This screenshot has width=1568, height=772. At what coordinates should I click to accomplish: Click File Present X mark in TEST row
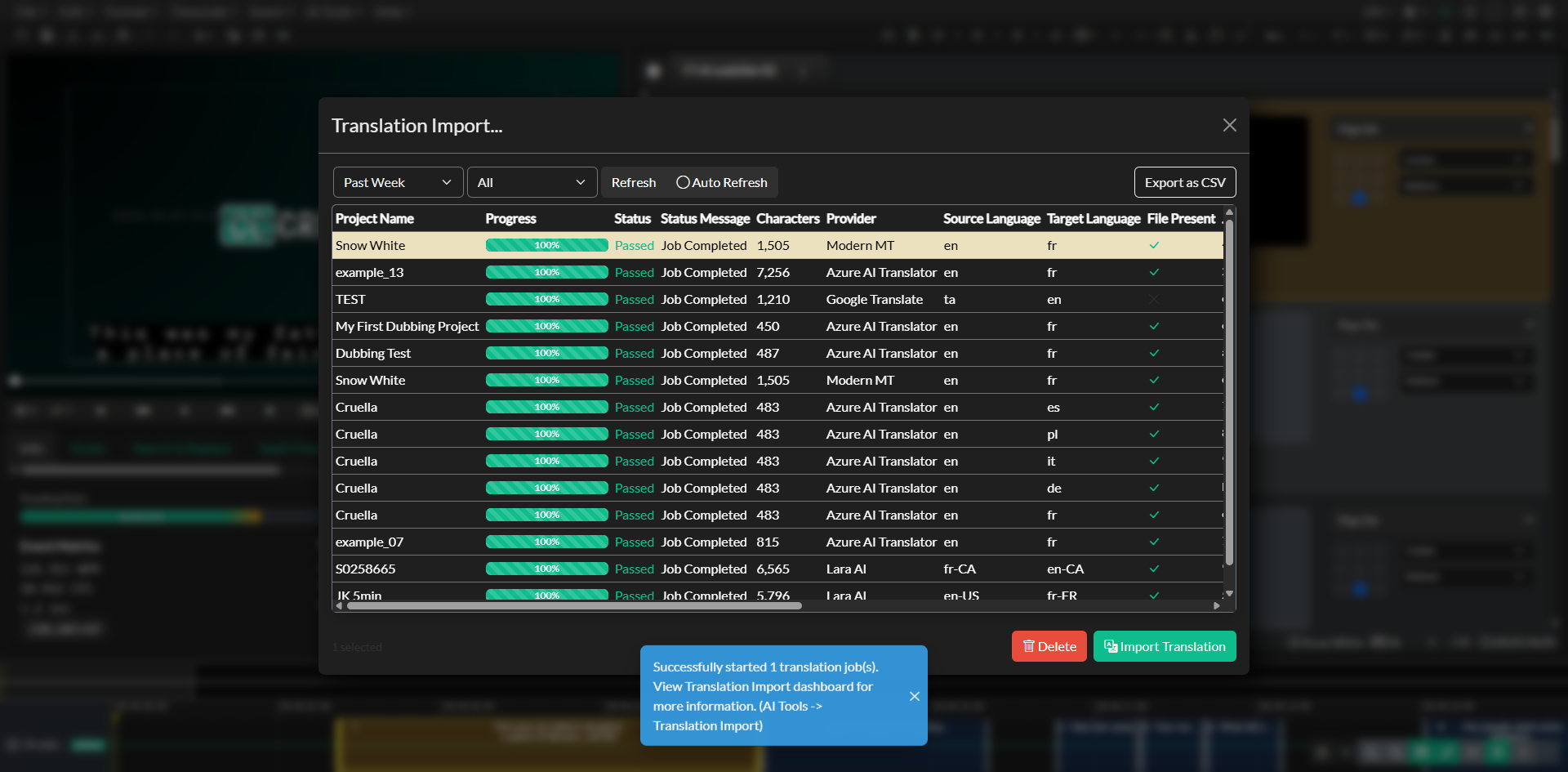point(1154,299)
